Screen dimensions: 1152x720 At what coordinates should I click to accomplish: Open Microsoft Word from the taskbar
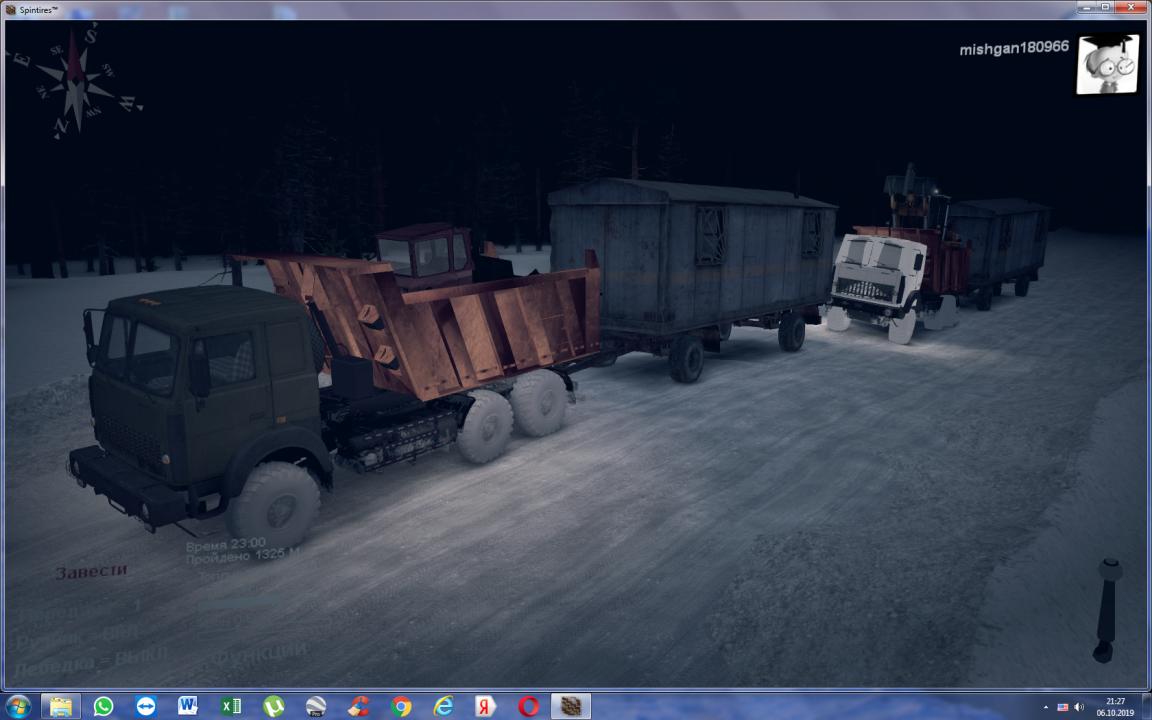click(x=188, y=706)
